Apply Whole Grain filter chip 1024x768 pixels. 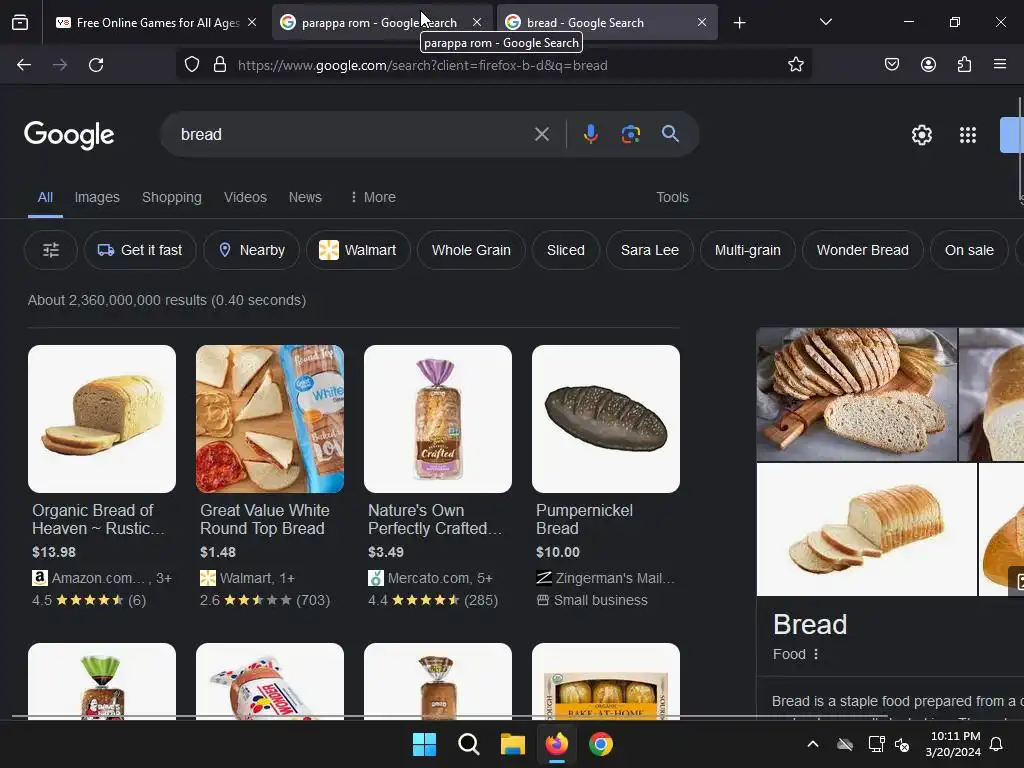(471, 250)
